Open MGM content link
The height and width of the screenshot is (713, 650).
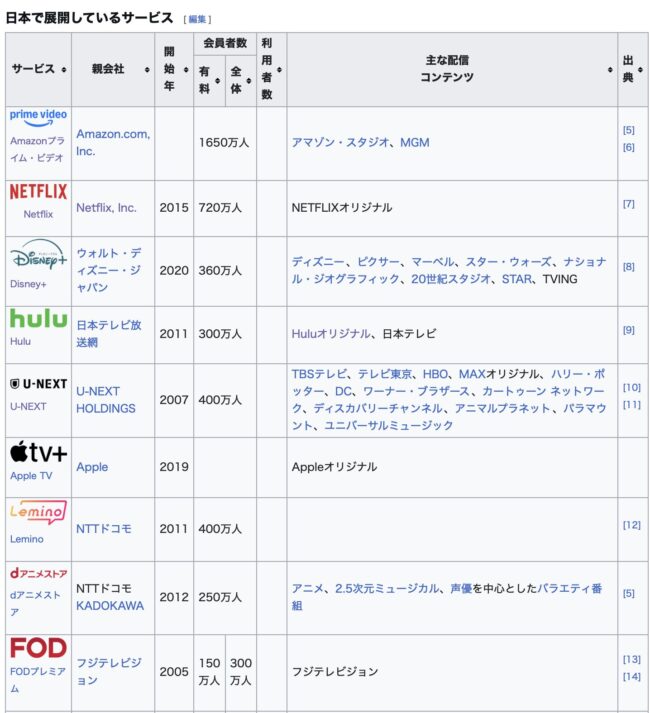414,142
